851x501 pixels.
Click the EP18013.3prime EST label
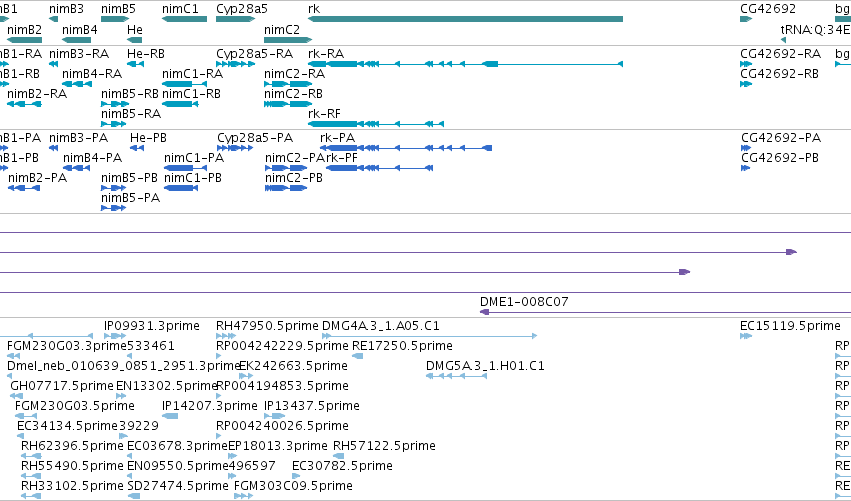click(278, 447)
